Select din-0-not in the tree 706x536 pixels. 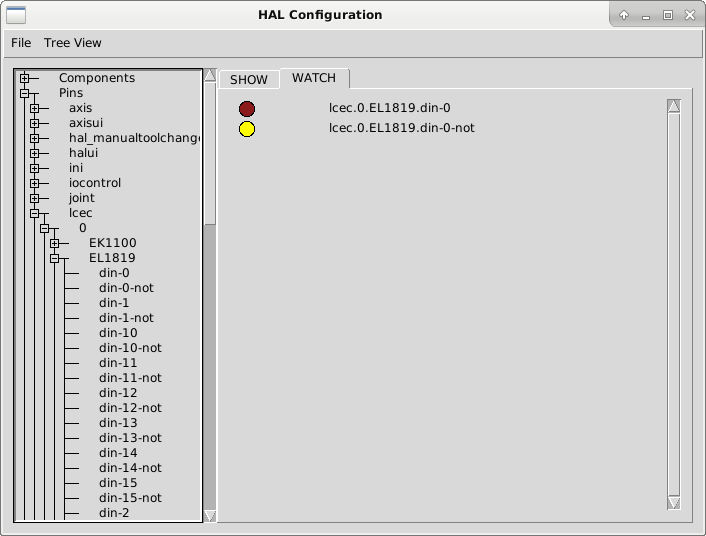pyautogui.click(x=126, y=288)
